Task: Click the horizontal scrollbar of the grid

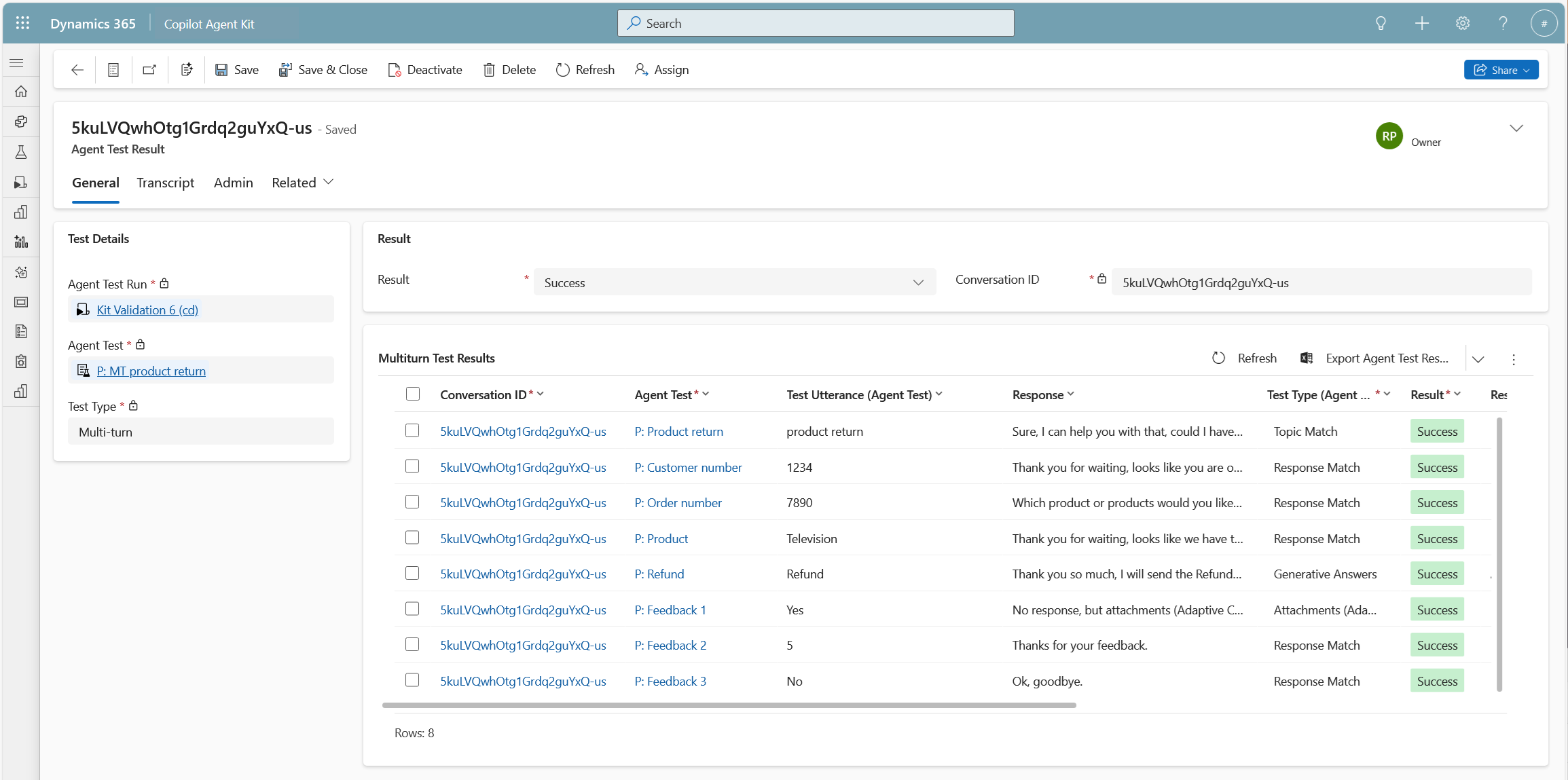Action: [729, 705]
